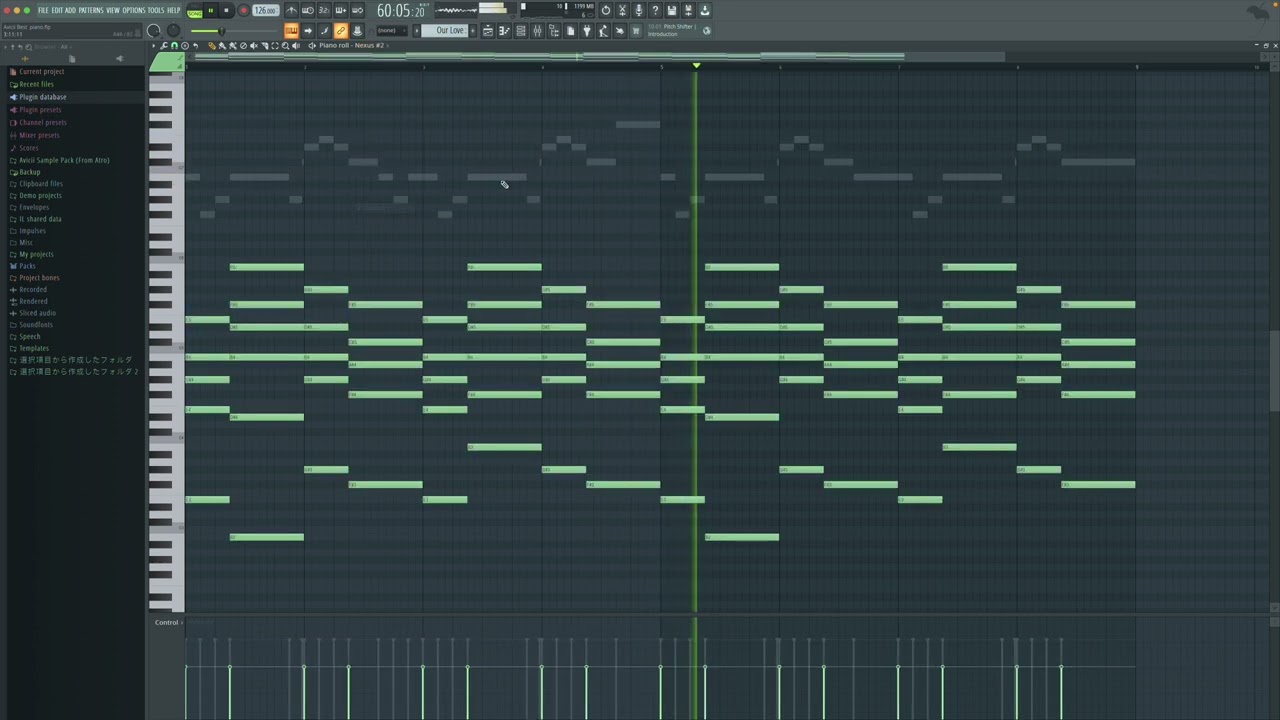Select the Playback speaker tool in piano roll
The image size is (1280, 720).
pos(296,46)
